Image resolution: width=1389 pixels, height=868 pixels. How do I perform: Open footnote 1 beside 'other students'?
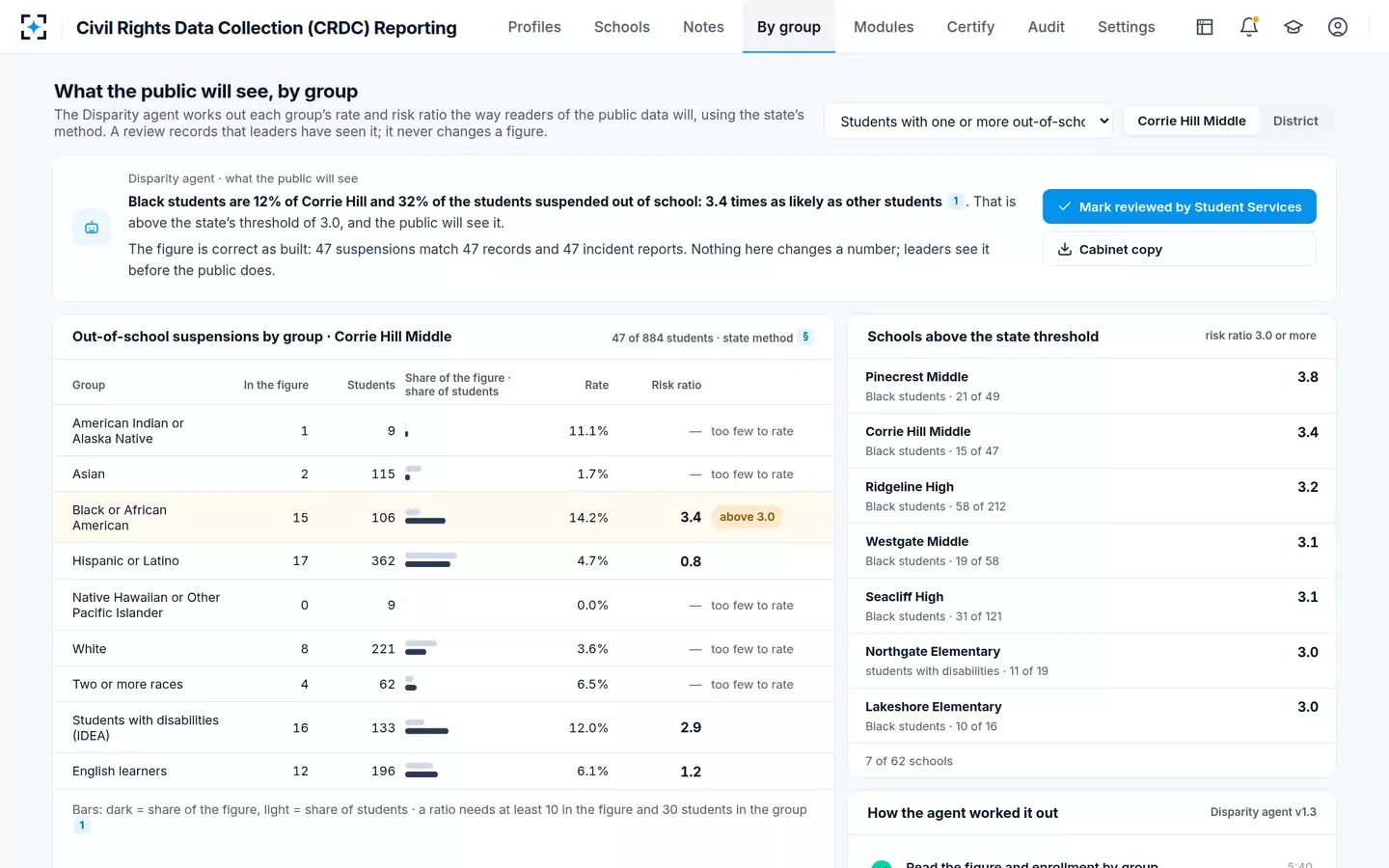[x=956, y=202]
